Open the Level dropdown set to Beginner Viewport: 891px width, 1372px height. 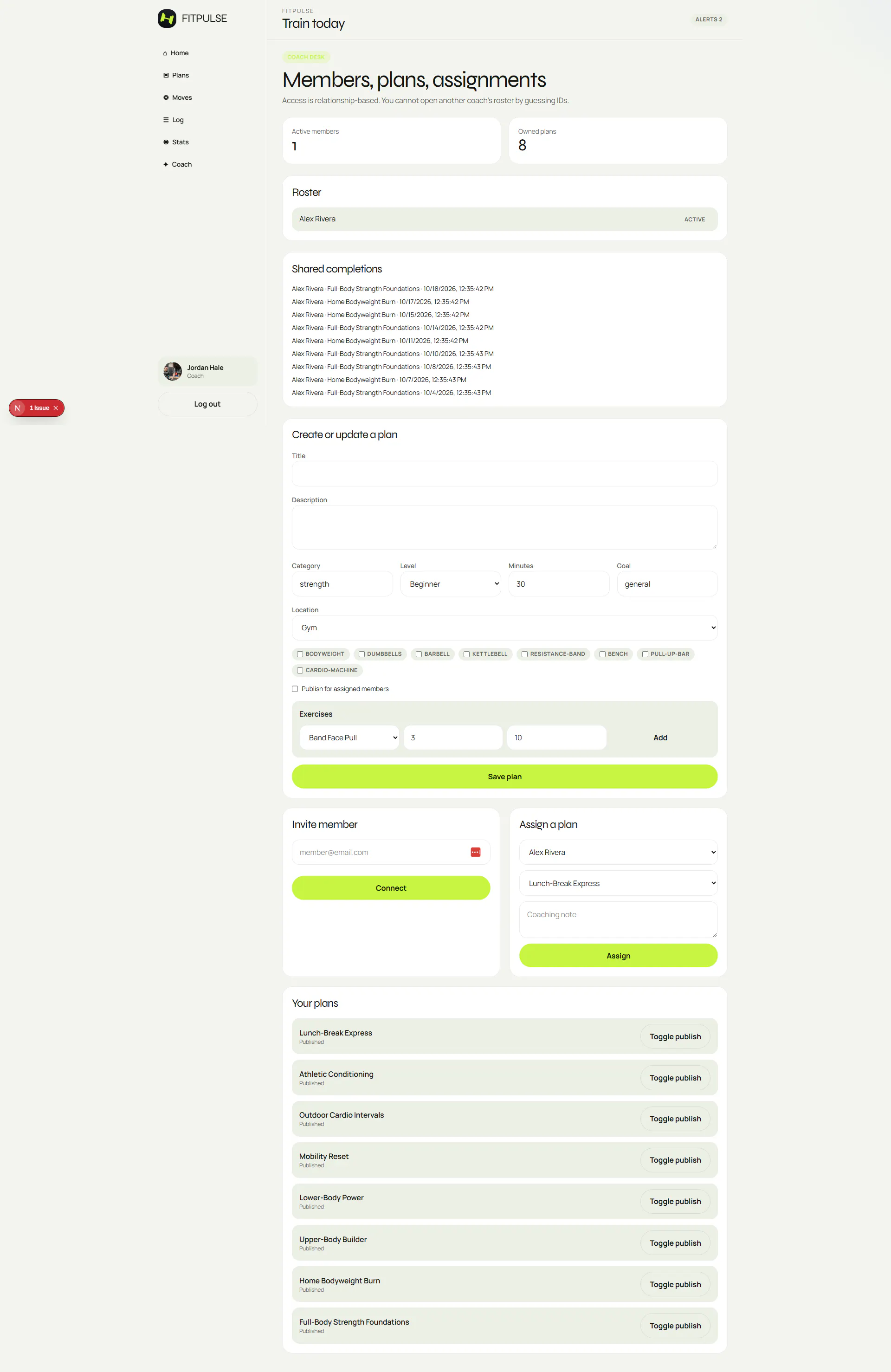(451, 584)
